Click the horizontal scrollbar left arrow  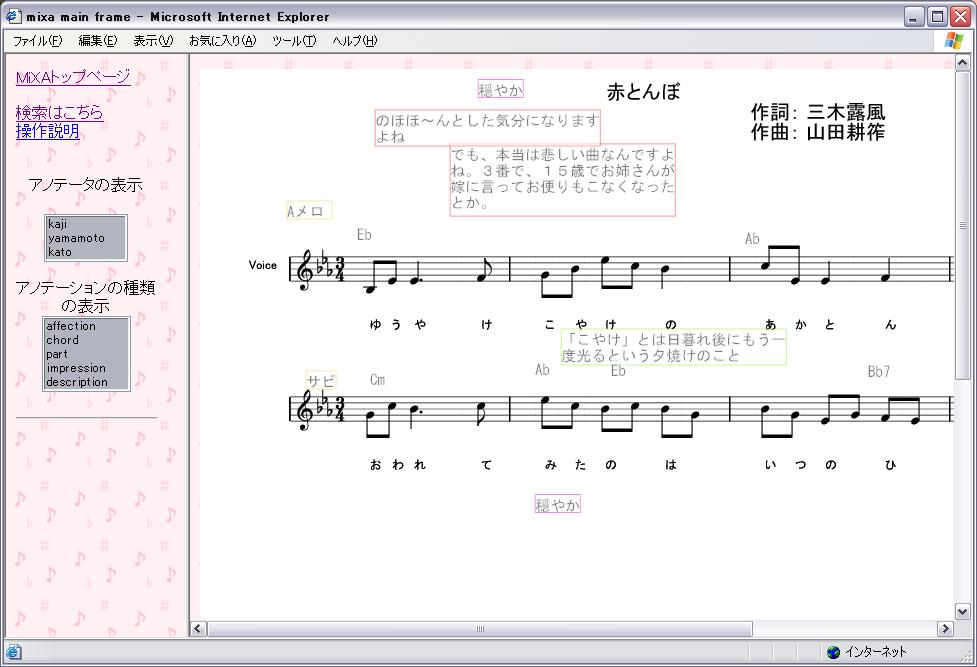[x=198, y=628]
